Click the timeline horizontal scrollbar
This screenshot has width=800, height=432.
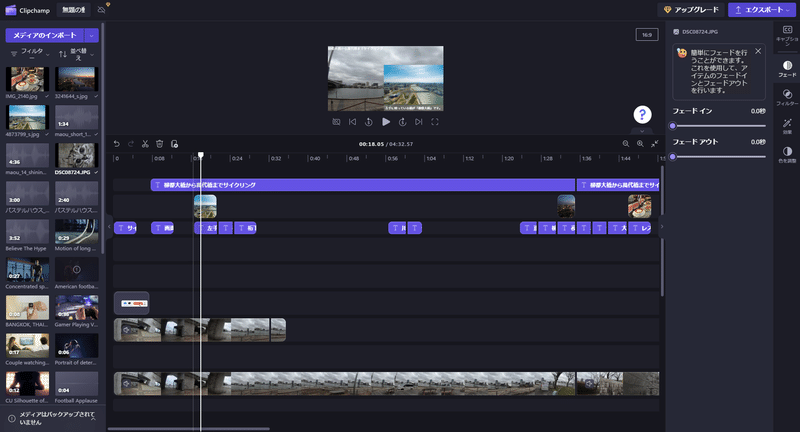click(x=188, y=429)
